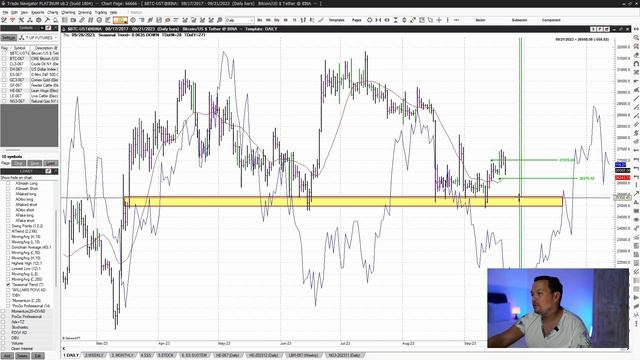Check the Swing Points indicator checkbox

(x=8, y=226)
